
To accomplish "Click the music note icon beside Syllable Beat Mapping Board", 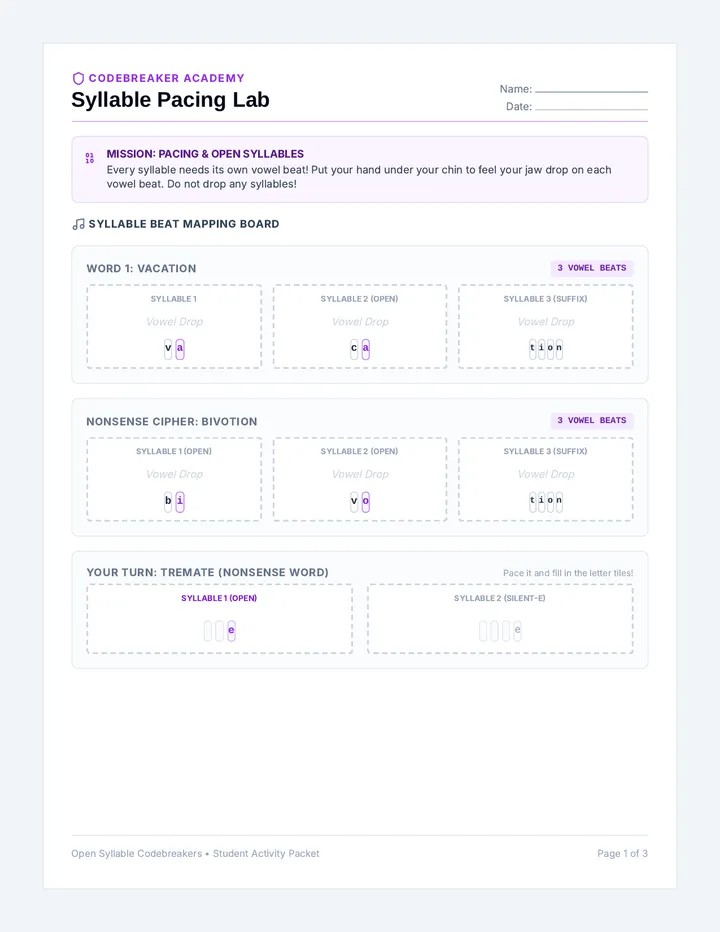I will coord(78,224).
